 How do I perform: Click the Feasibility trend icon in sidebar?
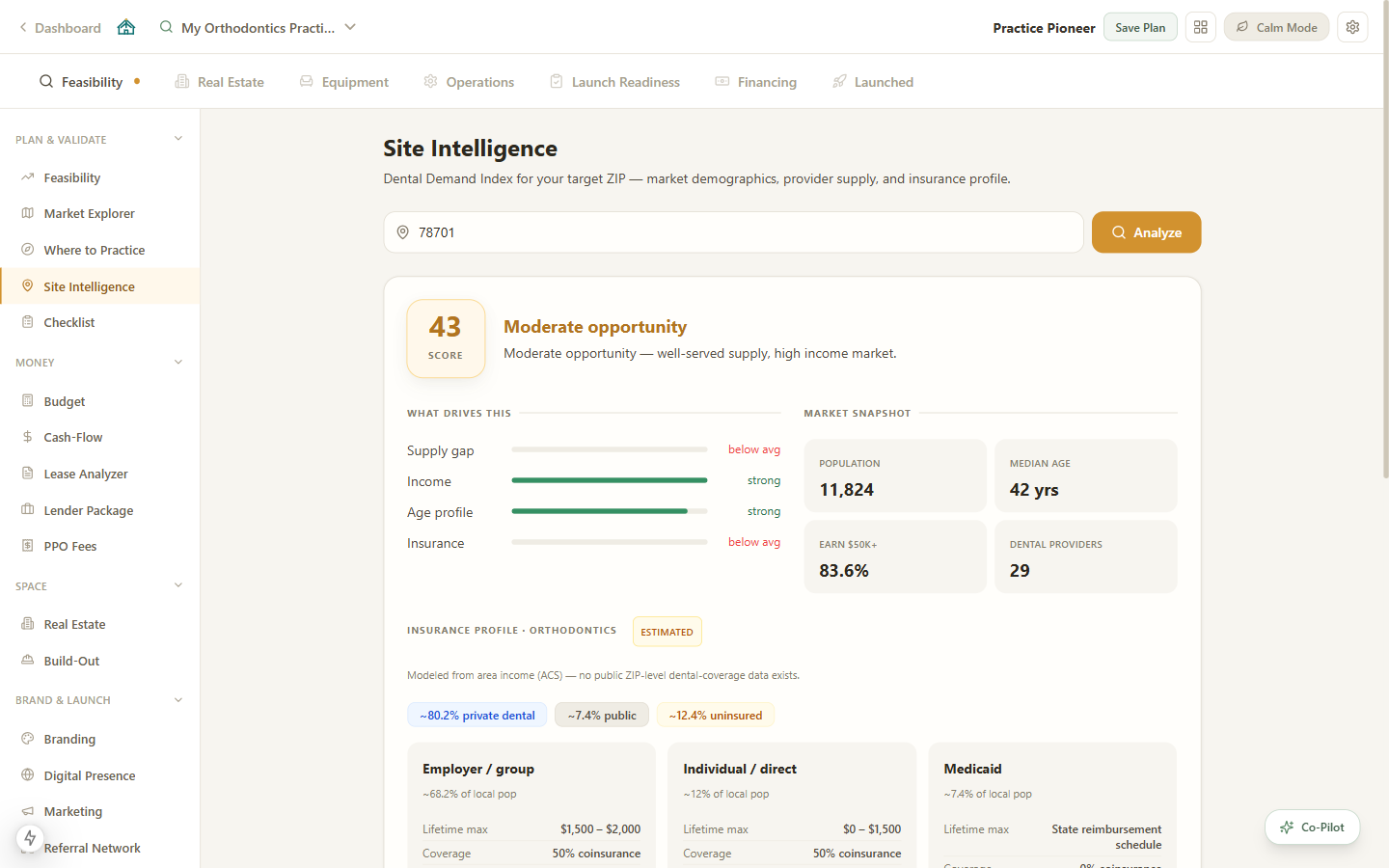pyautogui.click(x=28, y=177)
